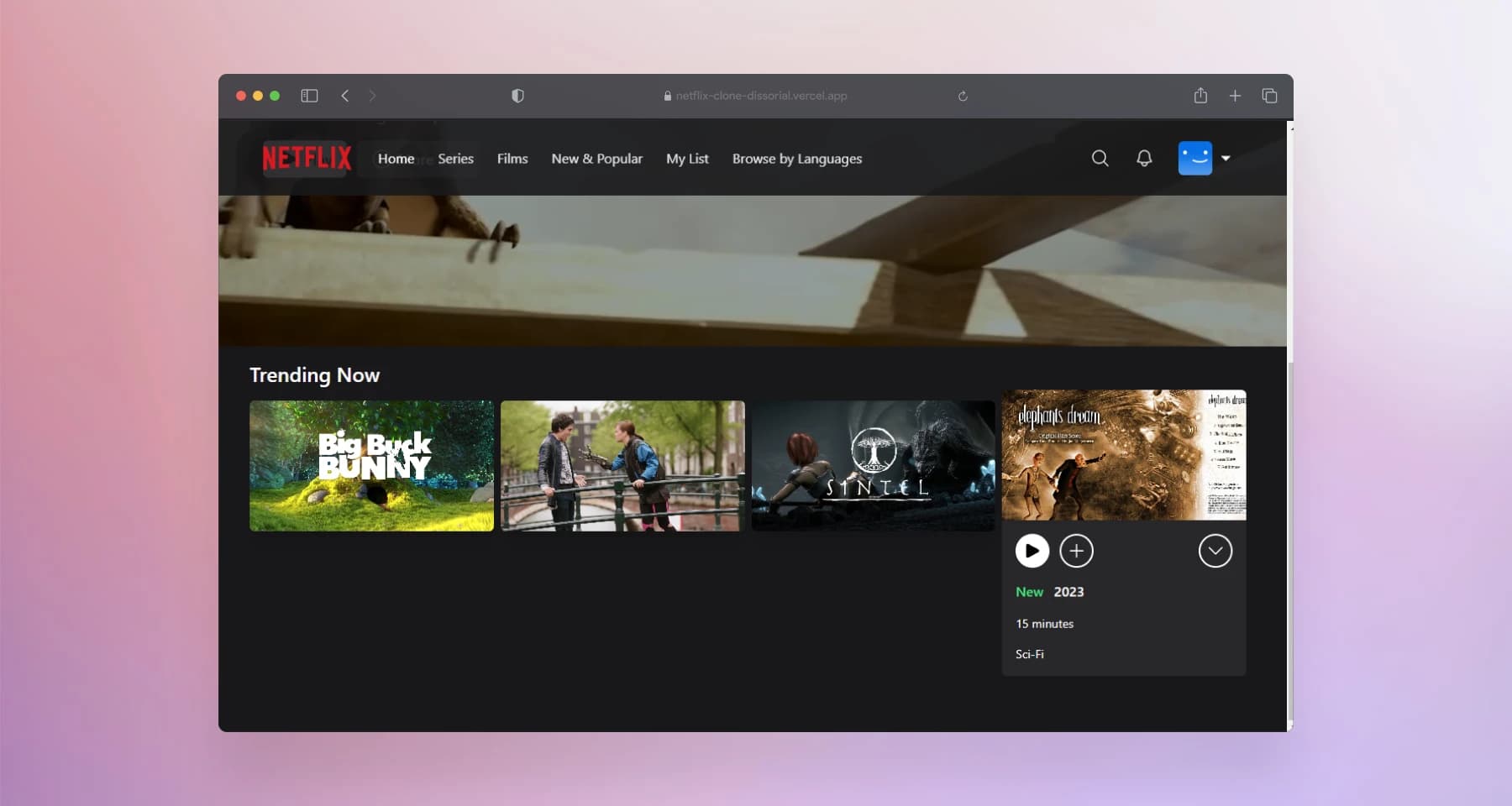
Task: Go forward with Safari forward arrow
Action: (x=372, y=96)
